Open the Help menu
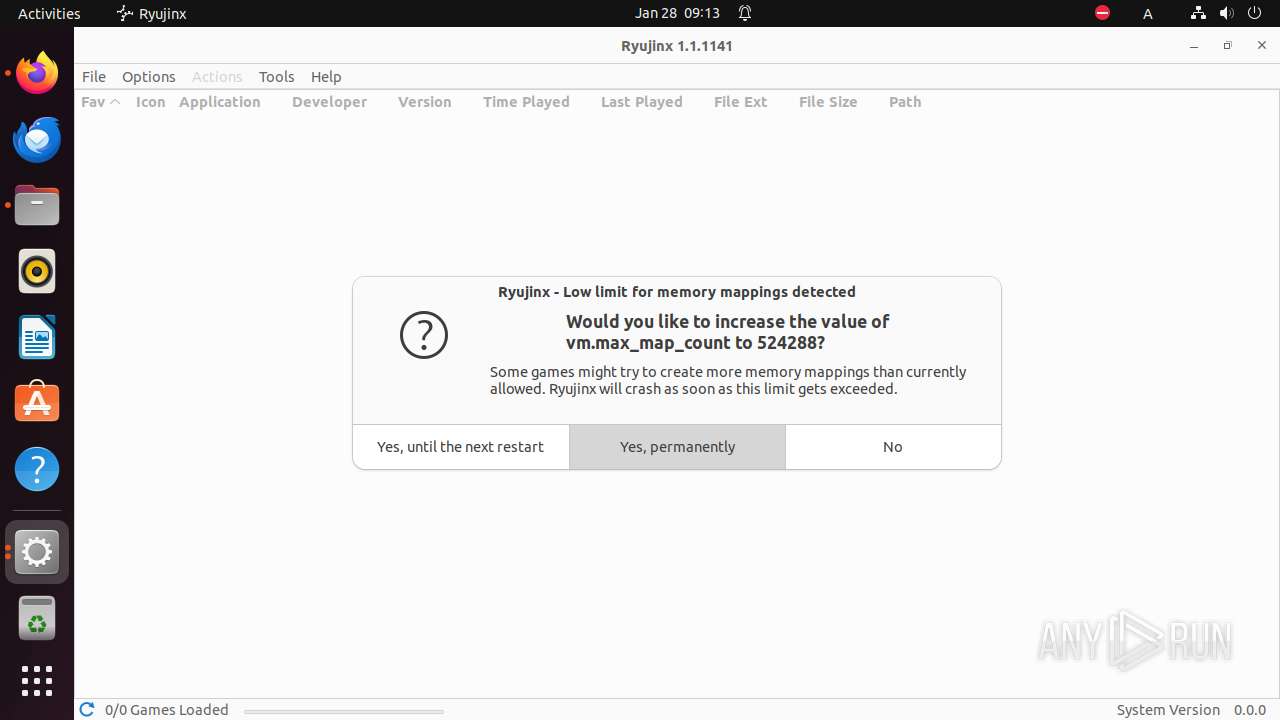Image resolution: width=1280 pixels, height=720 pixels. (x=326, y=77)
